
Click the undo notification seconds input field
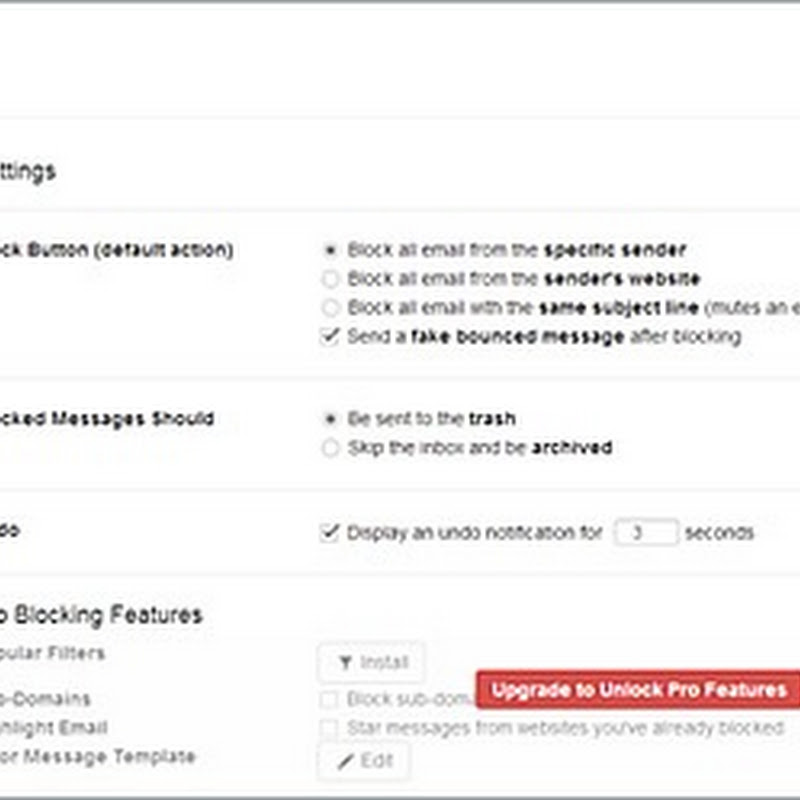645,532
